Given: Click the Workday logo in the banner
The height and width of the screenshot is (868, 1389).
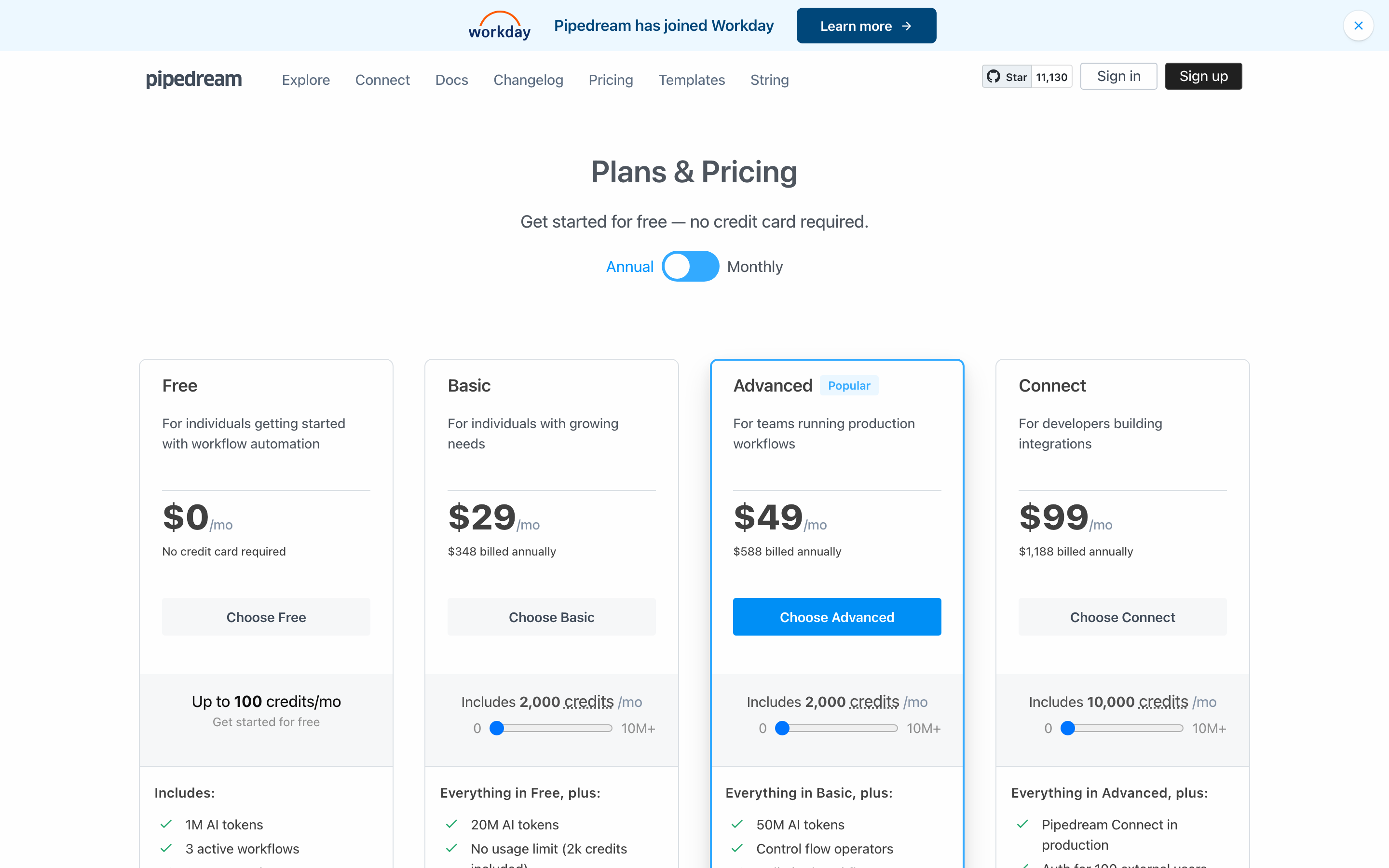Looking at the screenshot, I should [499, 25].
